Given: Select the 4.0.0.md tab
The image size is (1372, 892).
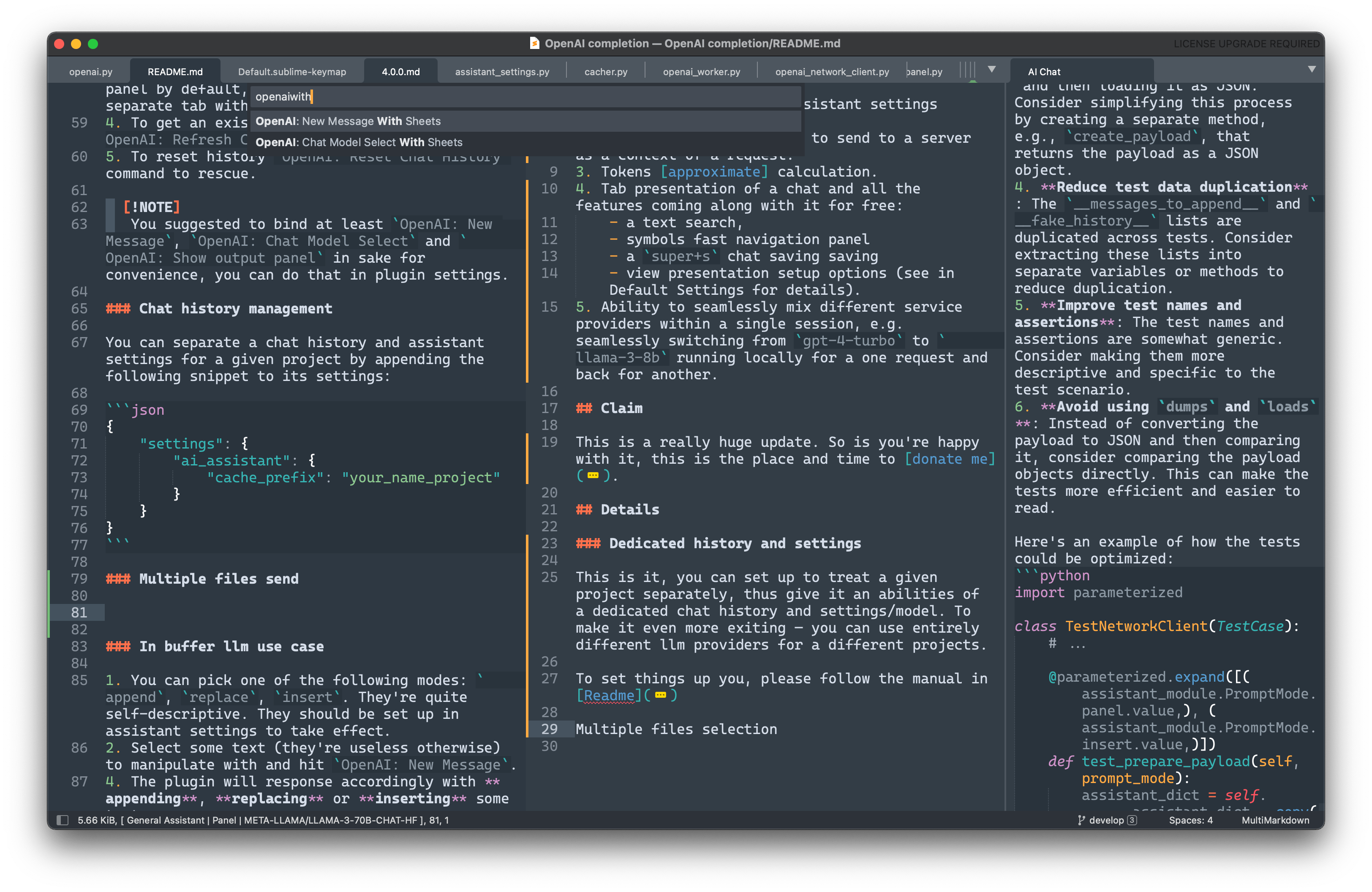Looking at the screenshot, I should [400, 71].
